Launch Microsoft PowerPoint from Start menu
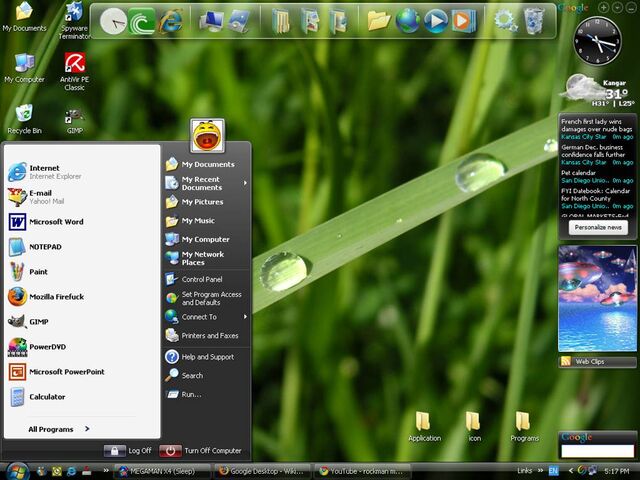Image resolution: width=640 pixels, height=480 pixels. click(82, 372)
